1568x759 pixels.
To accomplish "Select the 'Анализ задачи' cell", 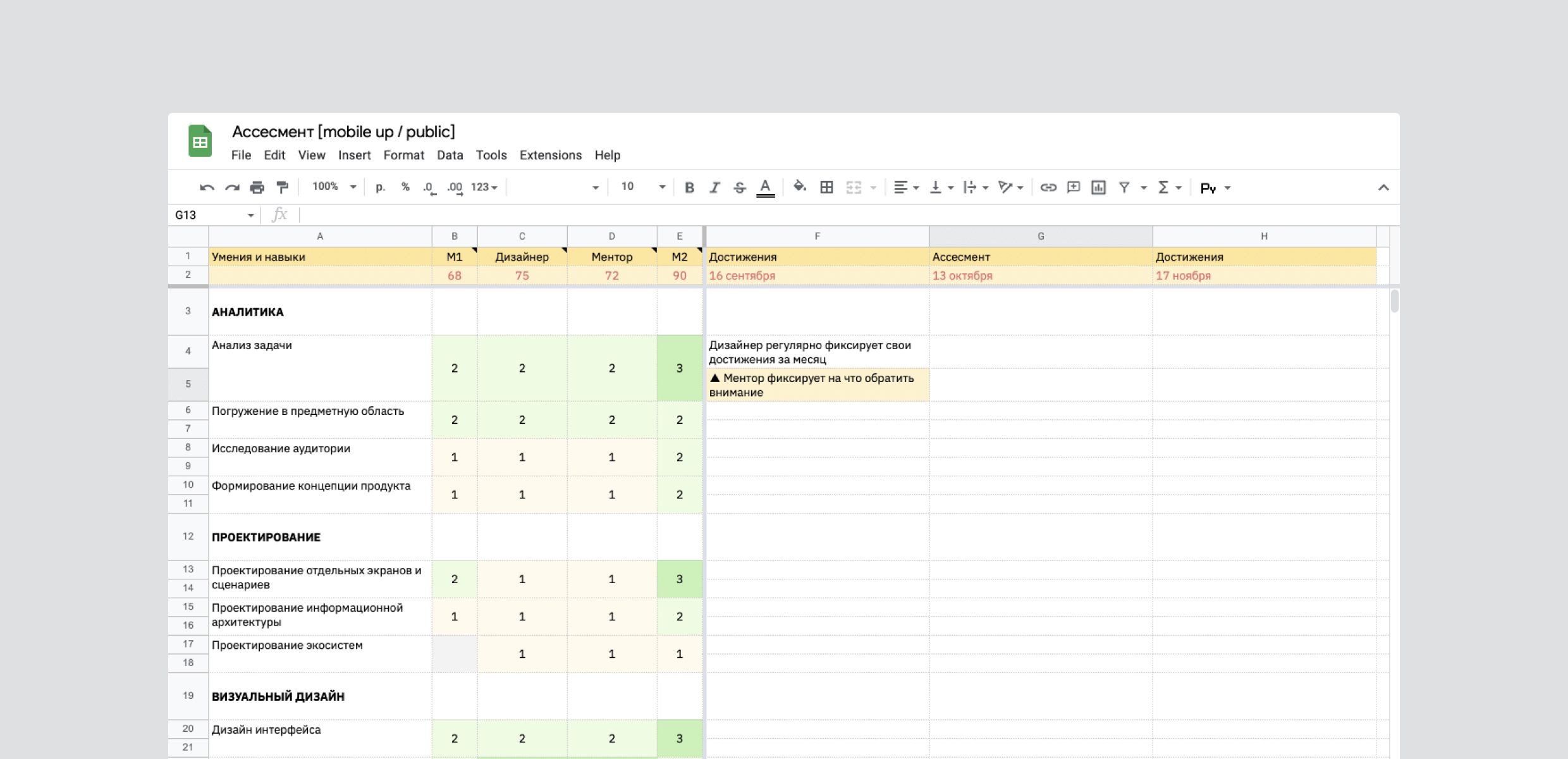I will (x=320, y=367).
